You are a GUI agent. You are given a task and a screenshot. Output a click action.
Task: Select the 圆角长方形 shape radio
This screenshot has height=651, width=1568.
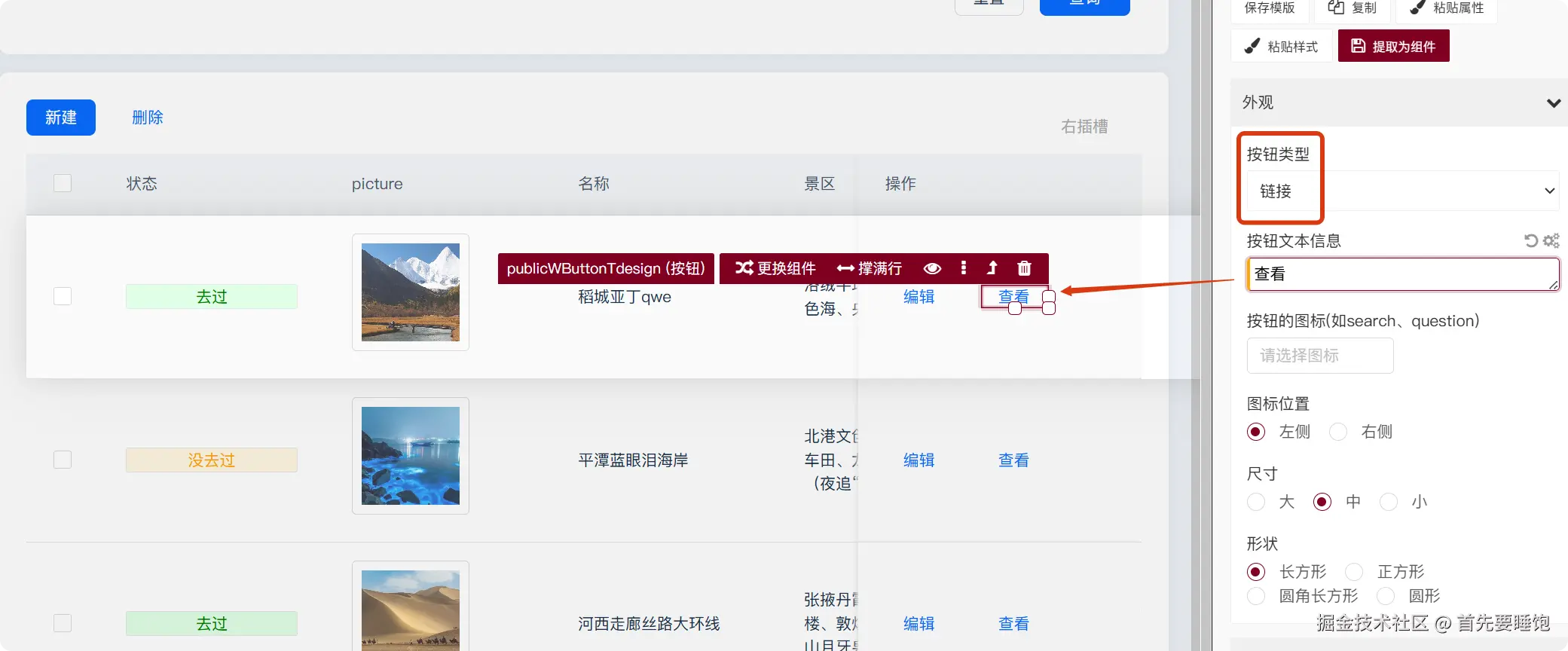click(x=1255, y=596)
